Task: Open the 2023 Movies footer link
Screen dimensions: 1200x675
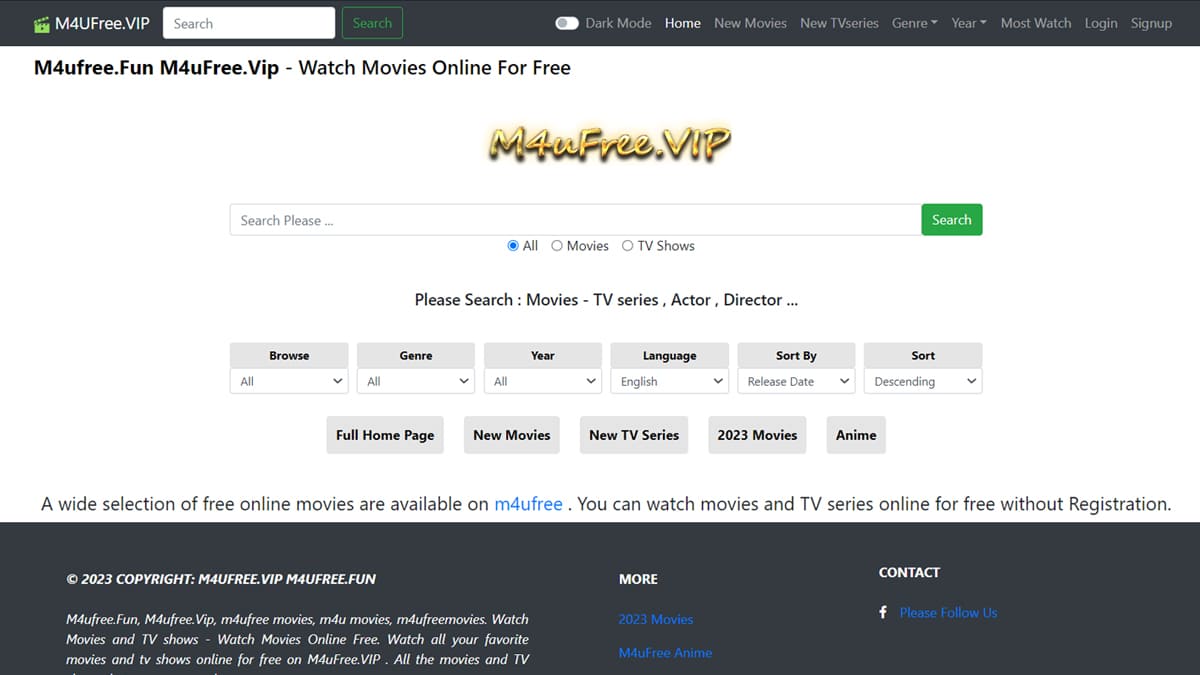Action: click(656, 619)
